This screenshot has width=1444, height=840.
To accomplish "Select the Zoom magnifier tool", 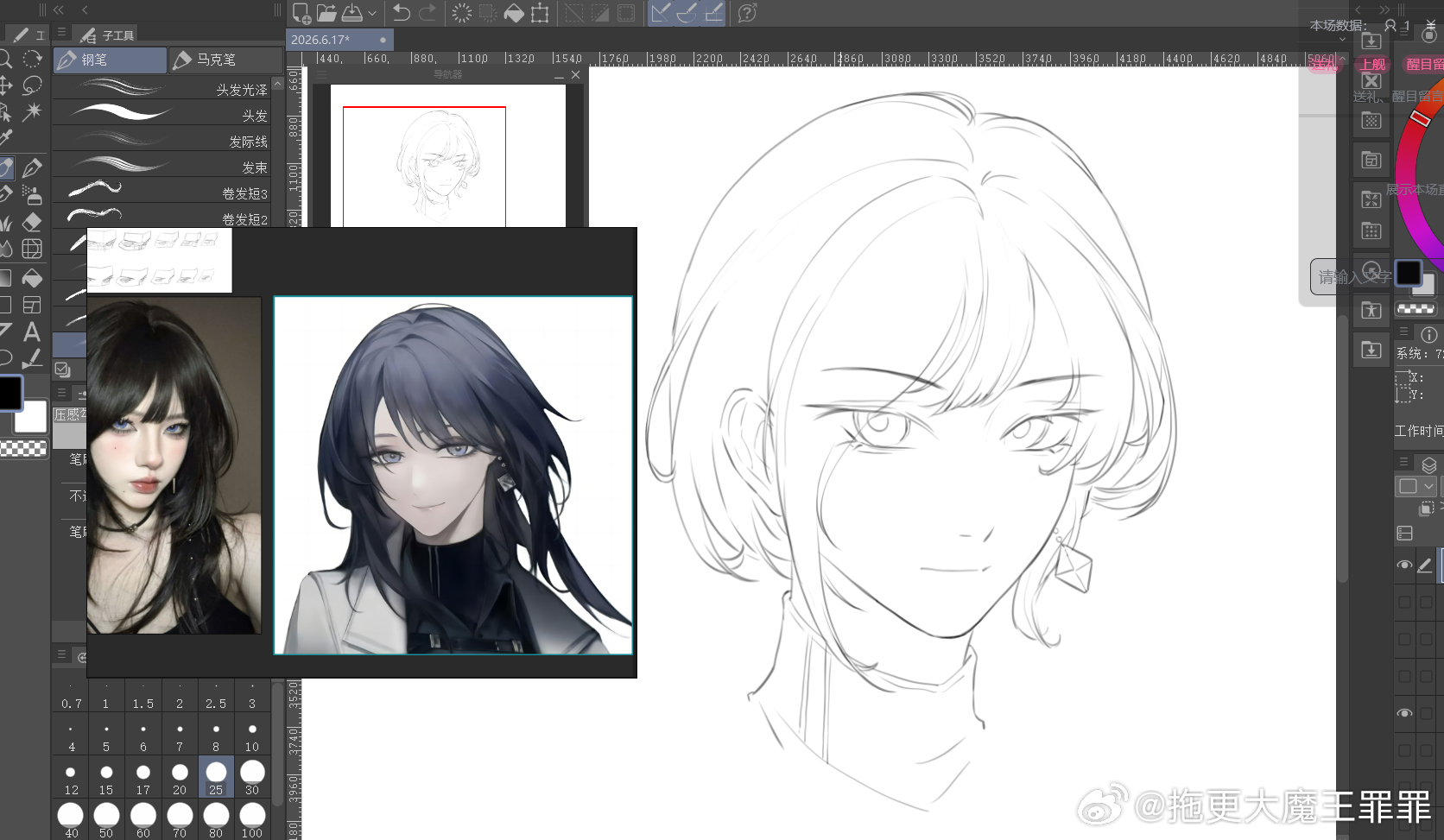I will pos(4,59).
